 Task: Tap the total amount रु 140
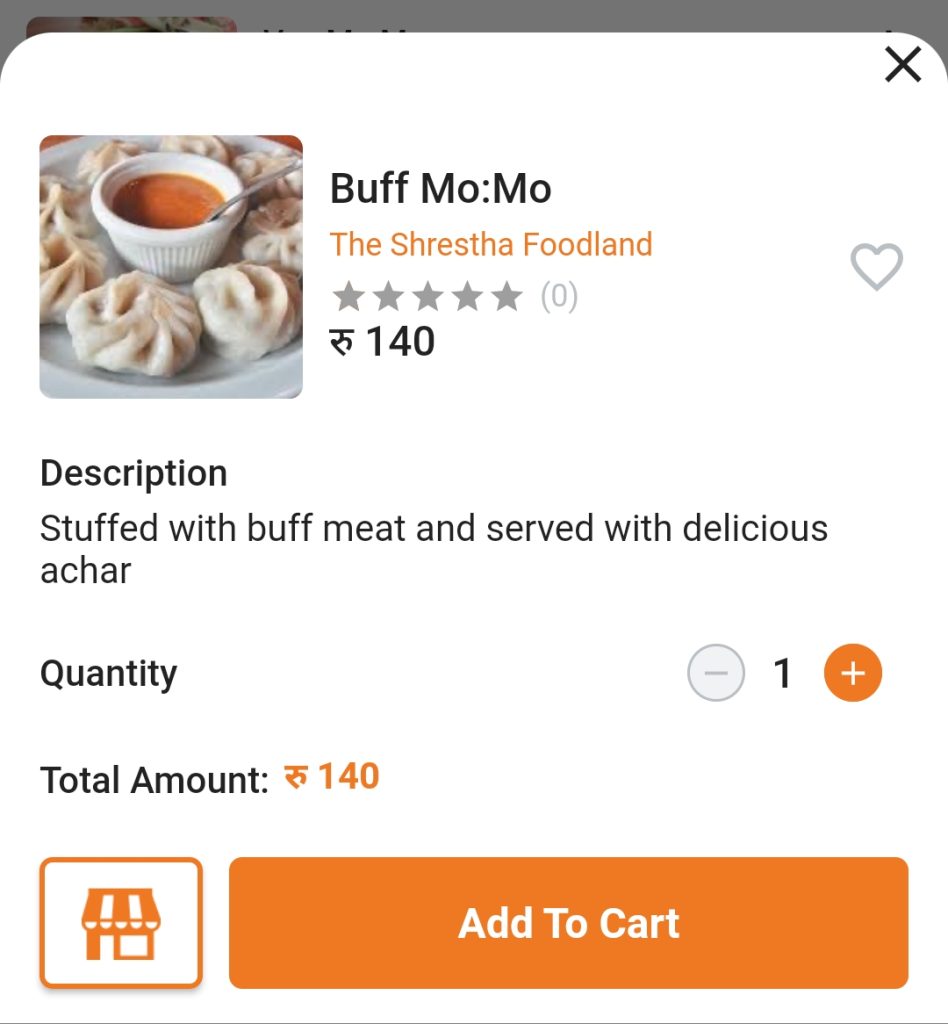[332, 777]
